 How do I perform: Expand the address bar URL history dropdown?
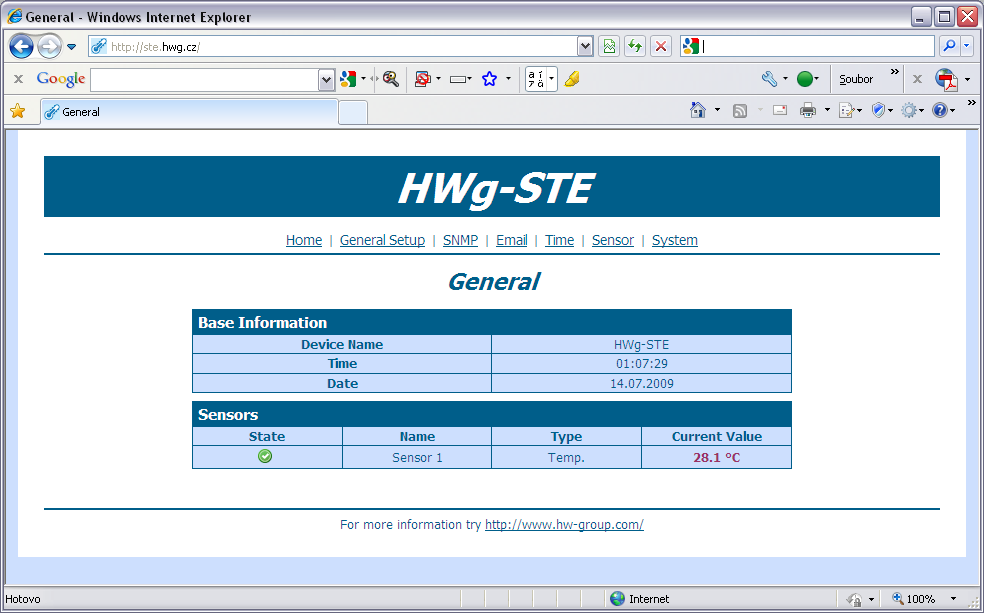pyautogui.click(x=585, y=46)
